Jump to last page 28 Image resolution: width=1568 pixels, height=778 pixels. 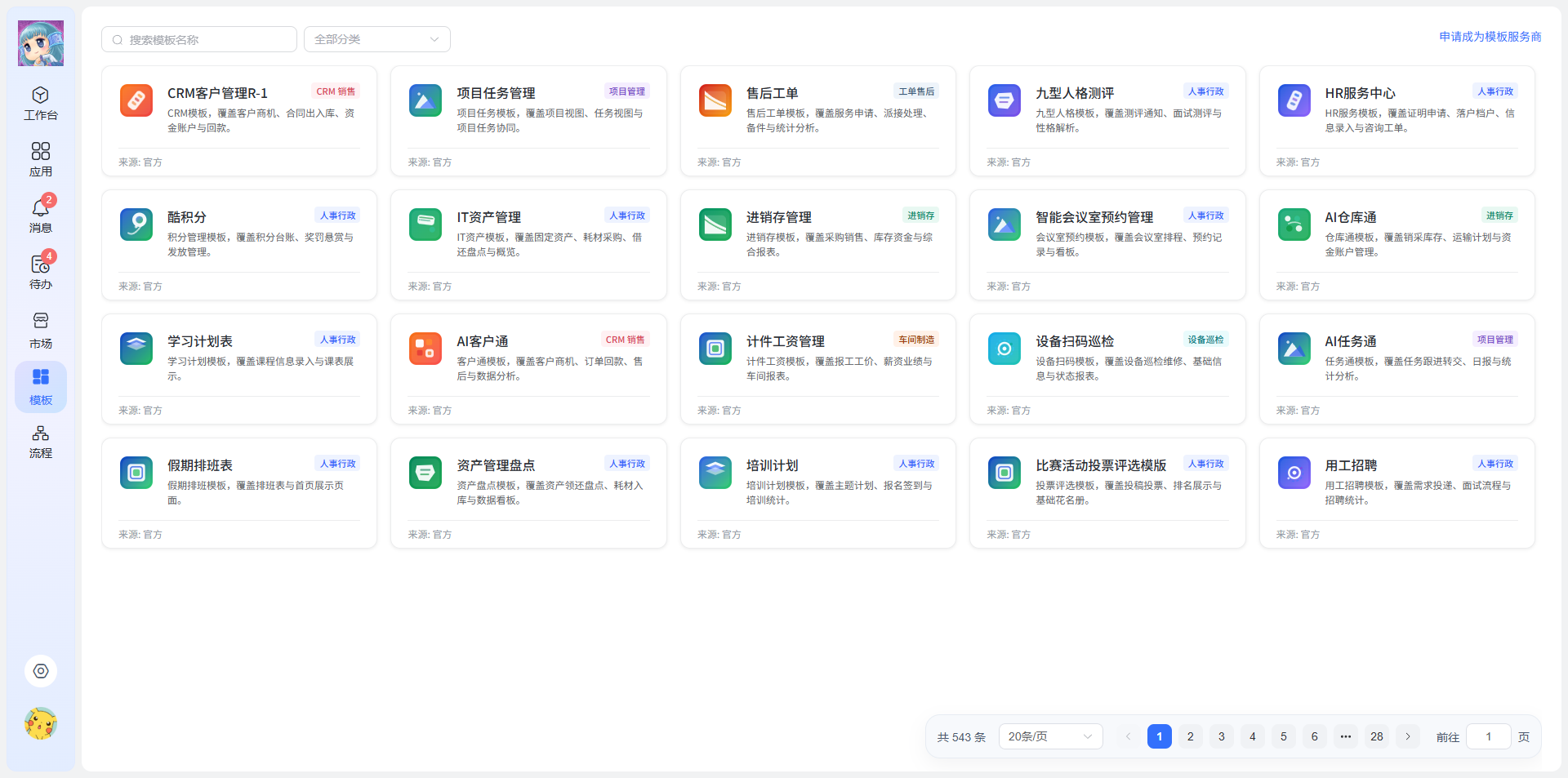click(1377, 736)
